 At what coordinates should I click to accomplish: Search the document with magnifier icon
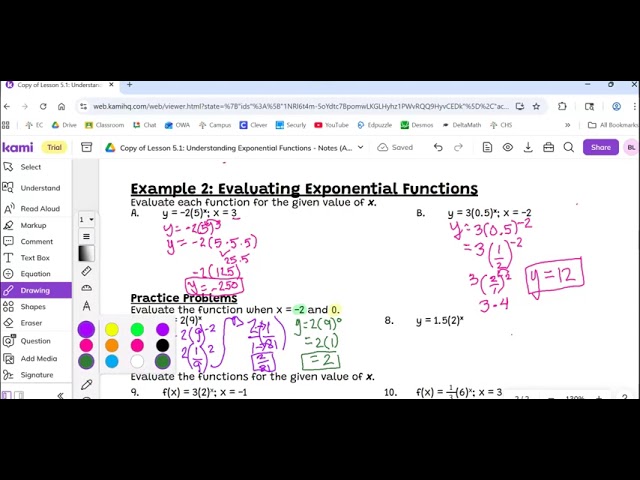click(x=569, y=147)
